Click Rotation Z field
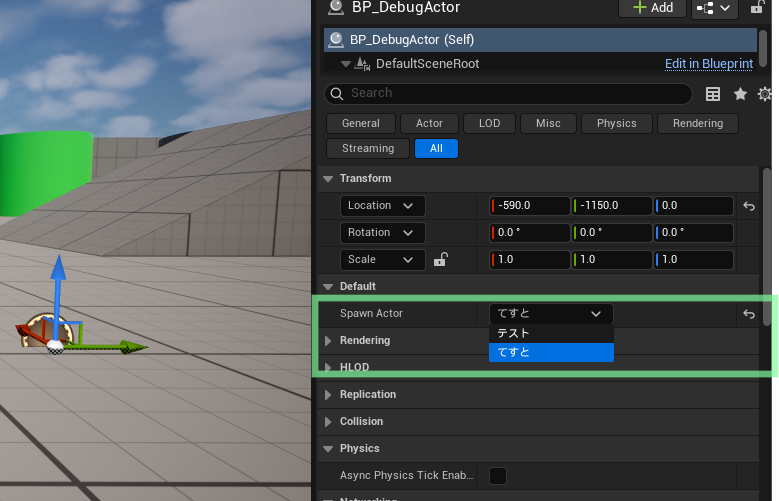779x501 pixels. click(x=694, y=233)
